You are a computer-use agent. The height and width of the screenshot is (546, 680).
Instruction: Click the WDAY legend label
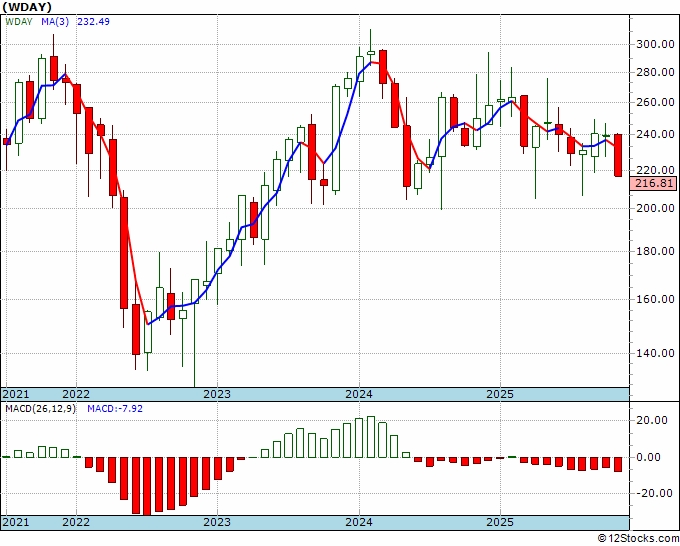point(19,22)
